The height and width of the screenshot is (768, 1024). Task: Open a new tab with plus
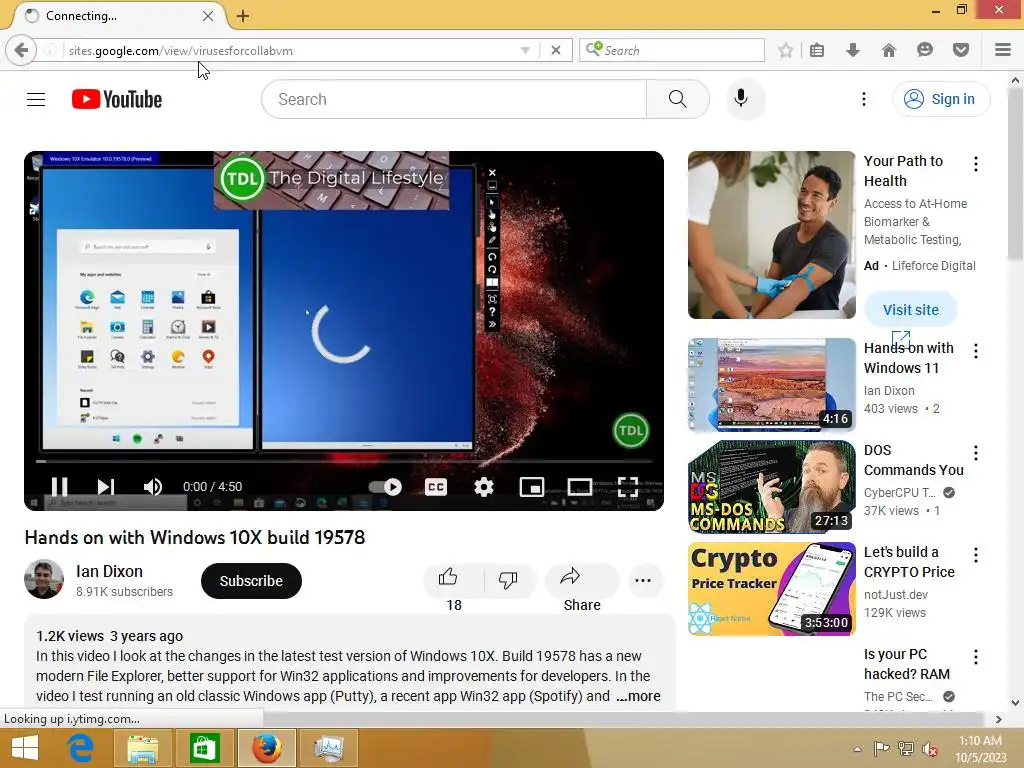[x=243, y=16]
